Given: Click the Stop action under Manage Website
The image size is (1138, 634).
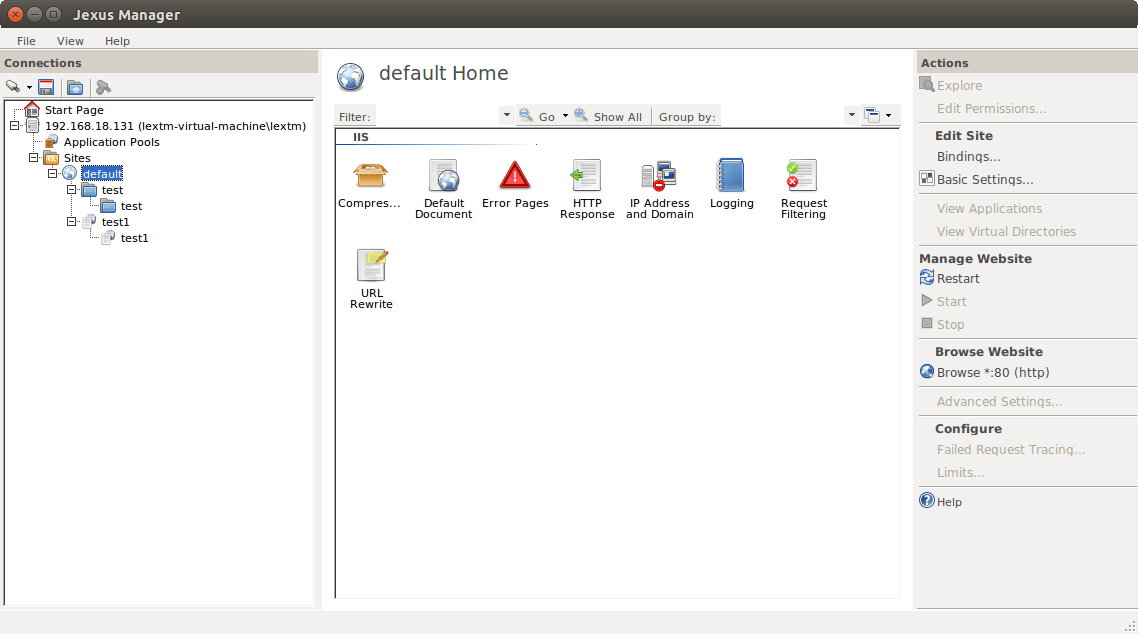Looking at the screenshot, I should [x=950, y=325].
